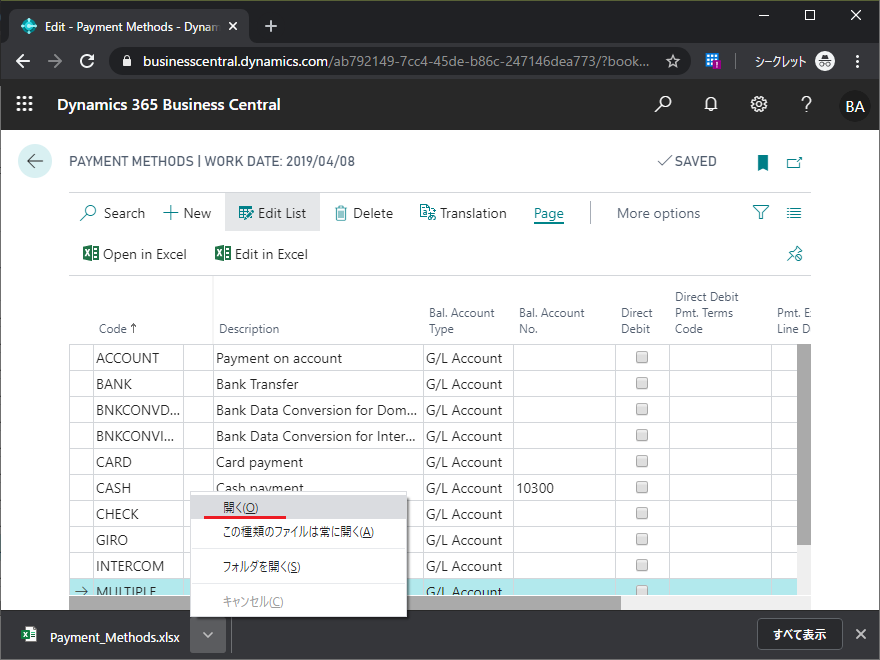This screenshot has width=880, height=660.
Task: Select the 'Payment on account' description cell
Action: (x=318, y=358)
